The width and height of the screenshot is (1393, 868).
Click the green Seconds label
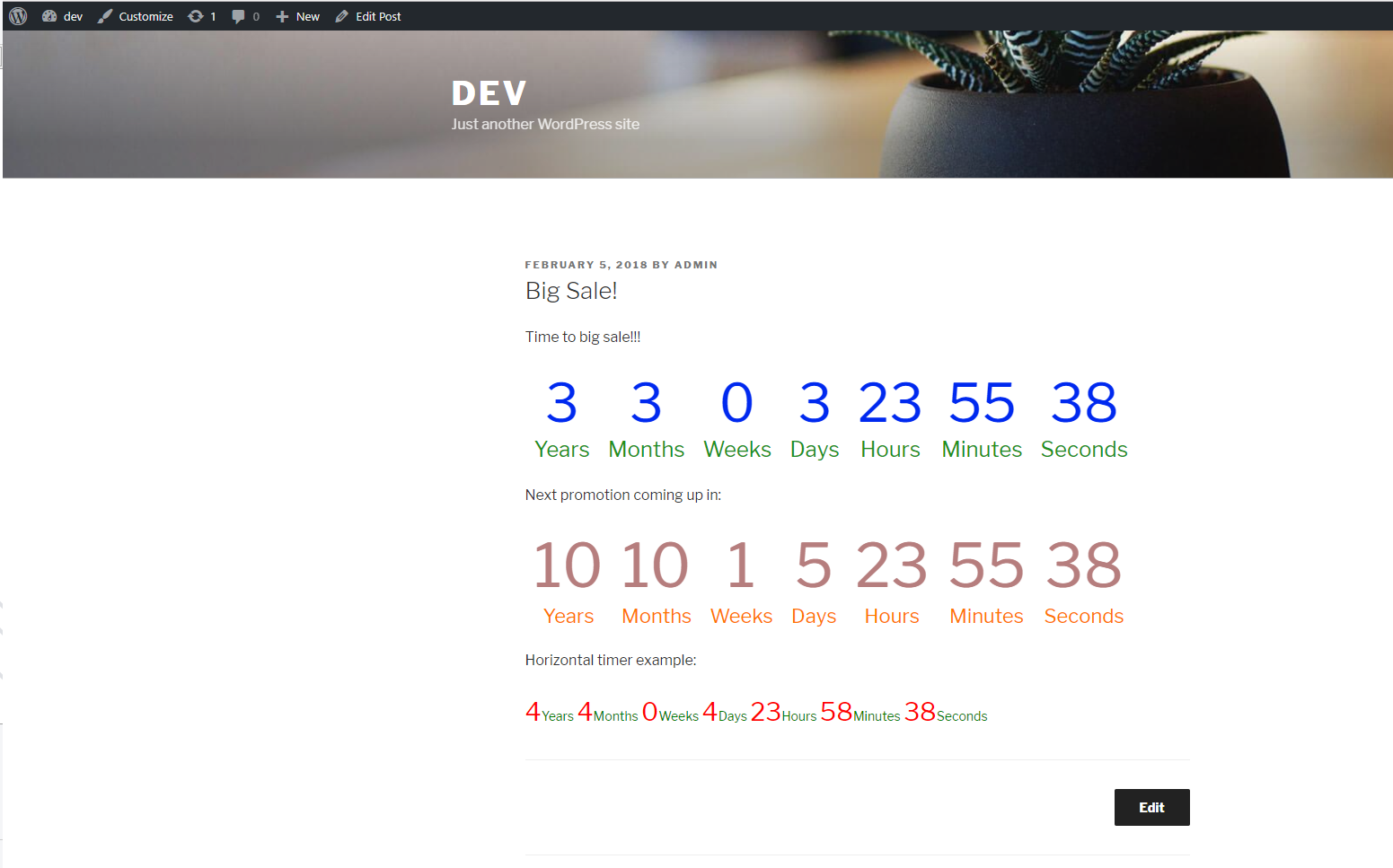[x=1084, y=450]
